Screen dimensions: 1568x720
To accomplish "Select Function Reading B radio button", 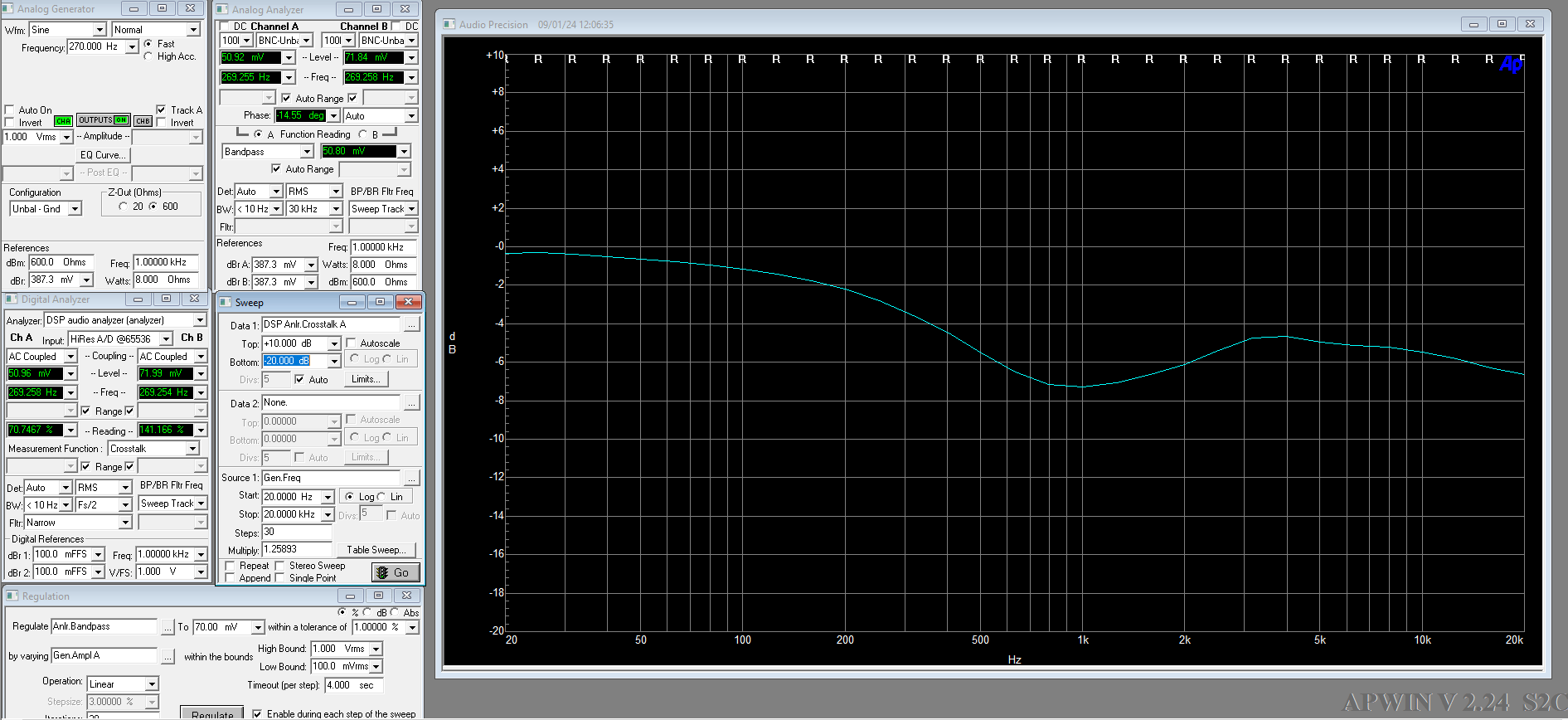I will point(362,134).
